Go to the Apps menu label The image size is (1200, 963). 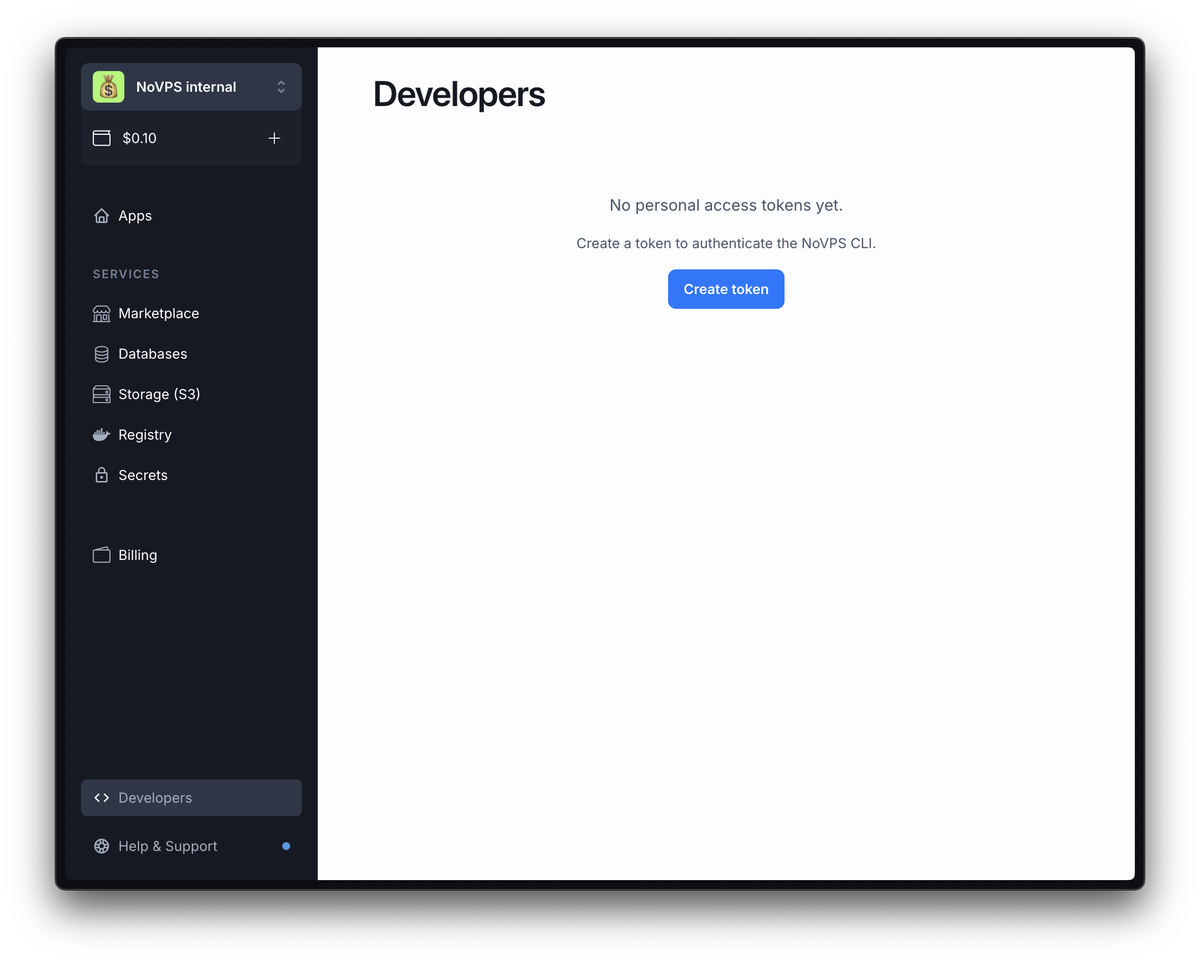[x=135, y=216]
